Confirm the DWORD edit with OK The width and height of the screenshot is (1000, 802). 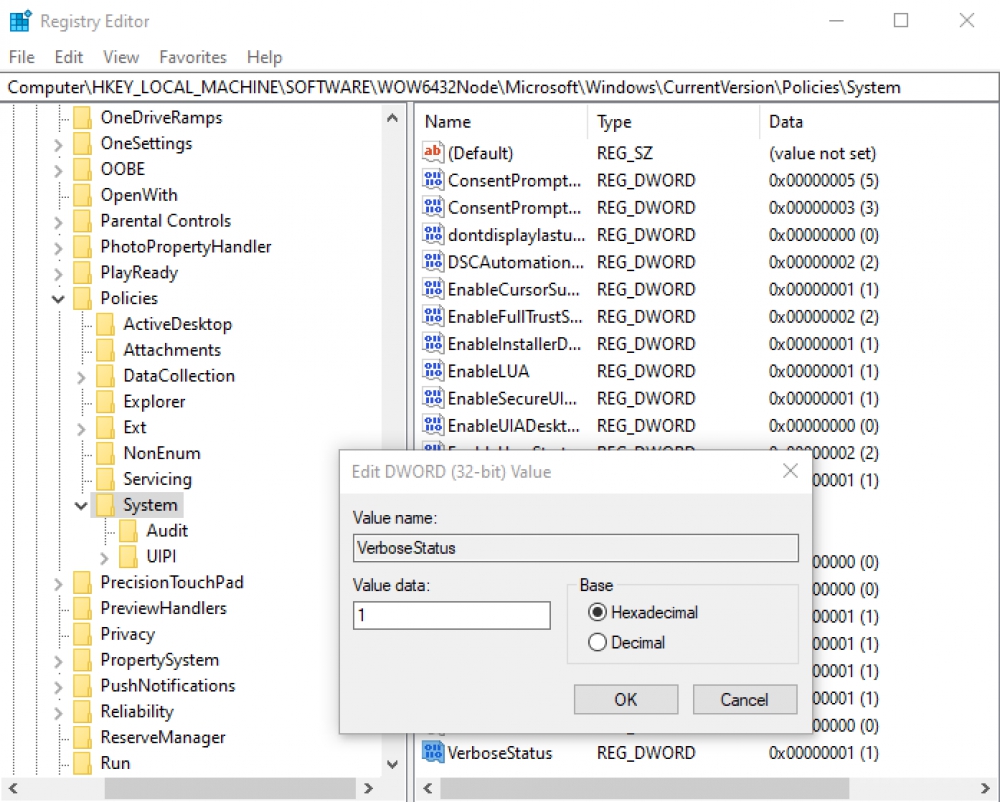tap(626, 699)
